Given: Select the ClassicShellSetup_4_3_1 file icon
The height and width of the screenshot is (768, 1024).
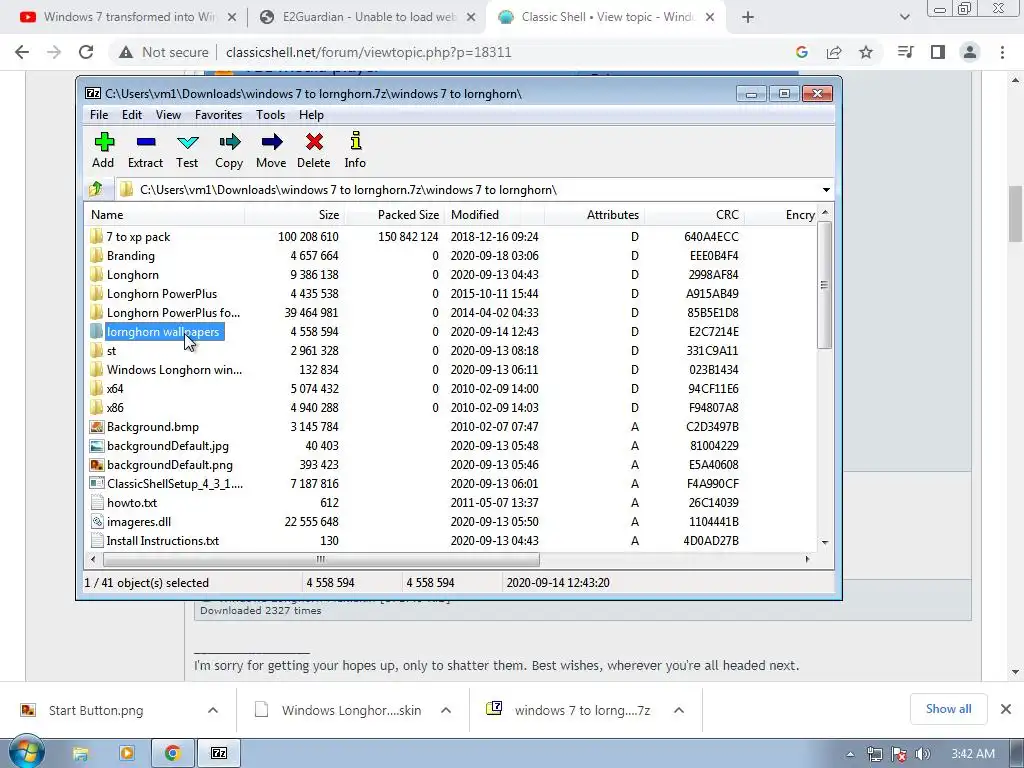Looking at the screenshot, I should [97, 484].
